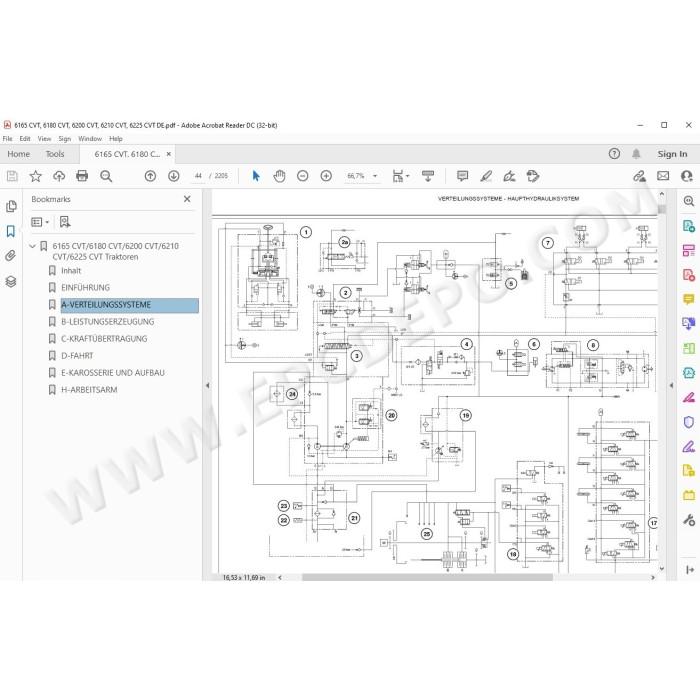The width and height of the screenshot is (700, 700).
Task: Open the find text magnifier
Action: [x=106, y=176]
